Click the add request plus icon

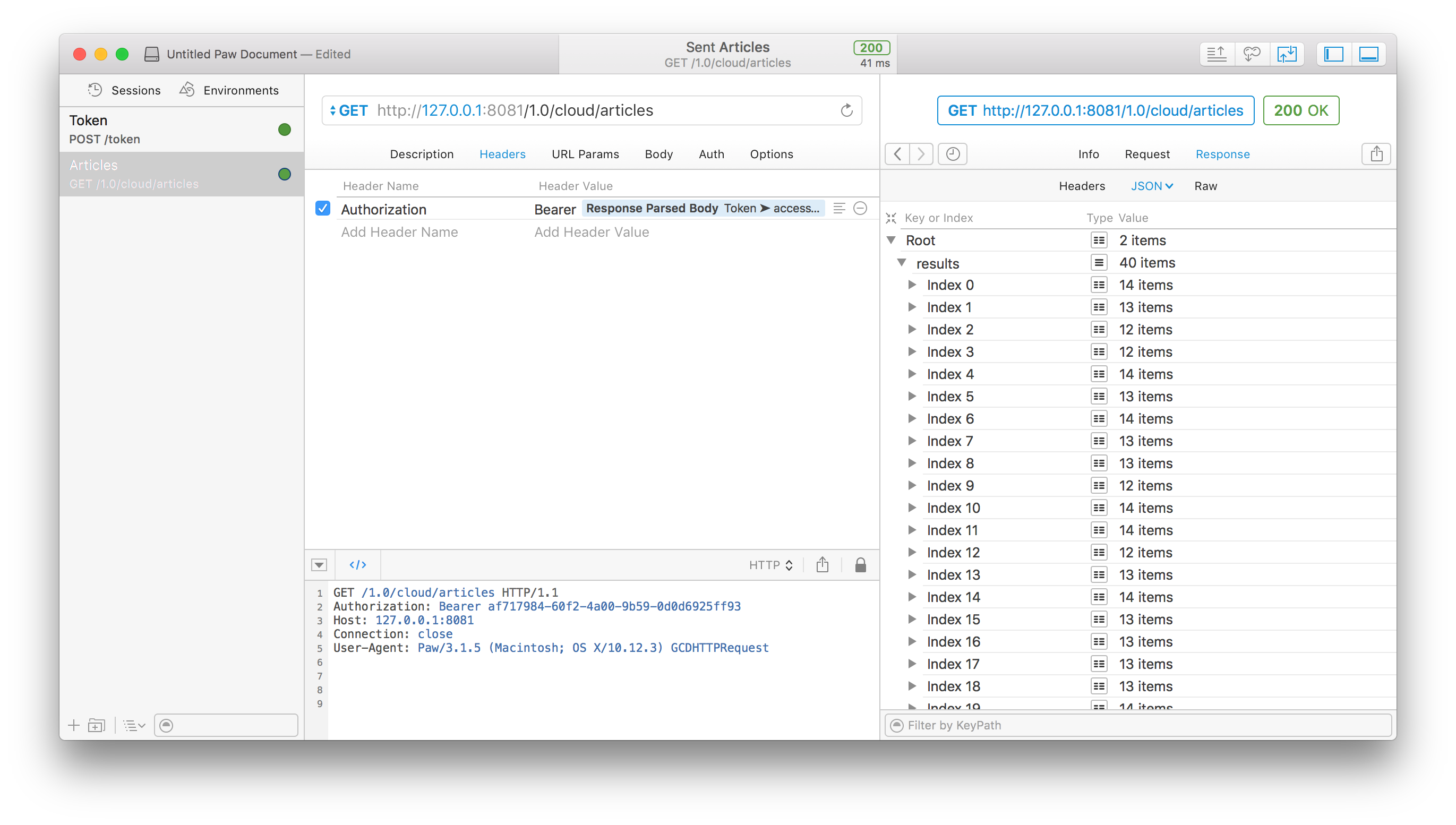point(74,725)
